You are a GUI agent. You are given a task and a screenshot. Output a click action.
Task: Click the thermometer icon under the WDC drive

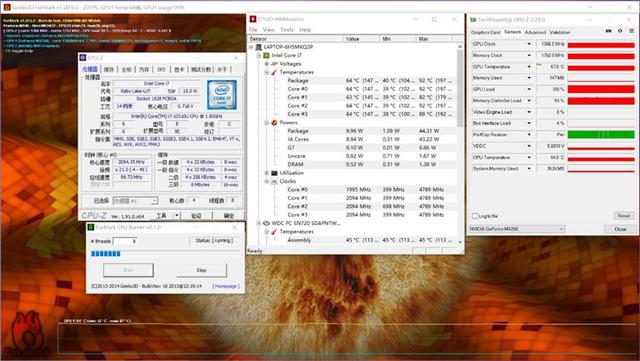coord(274,232)
